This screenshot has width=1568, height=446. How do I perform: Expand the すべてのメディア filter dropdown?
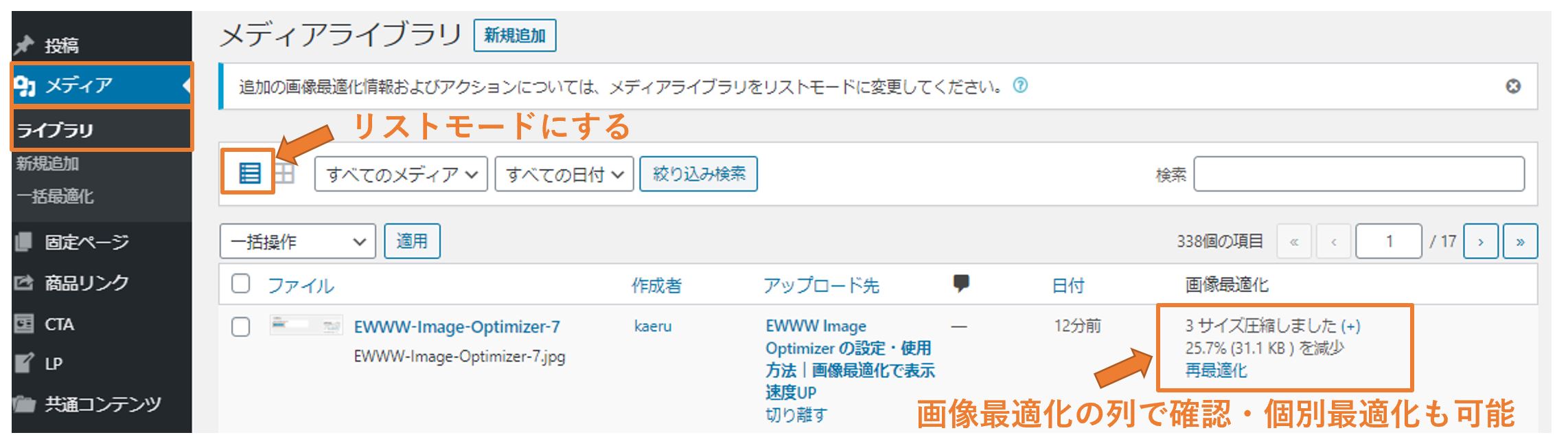point(401,174)
